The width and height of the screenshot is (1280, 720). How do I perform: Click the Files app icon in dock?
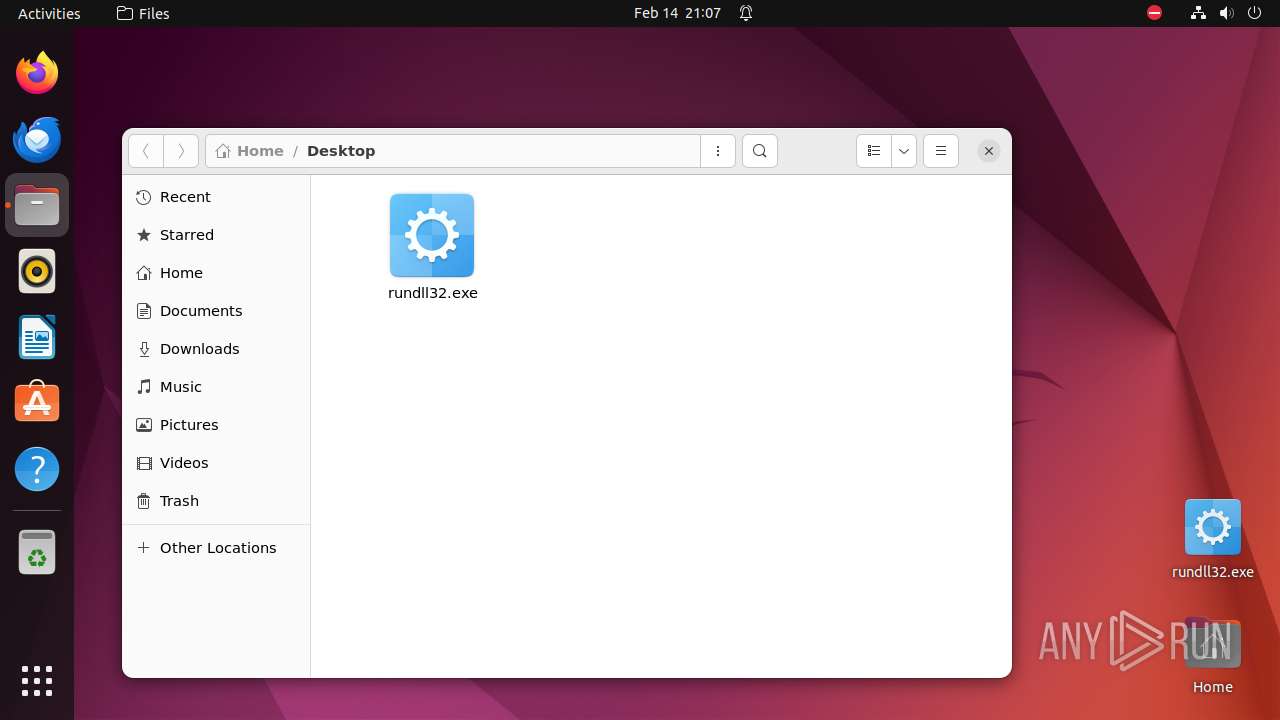pyautogui.click(x=37, y=205)
